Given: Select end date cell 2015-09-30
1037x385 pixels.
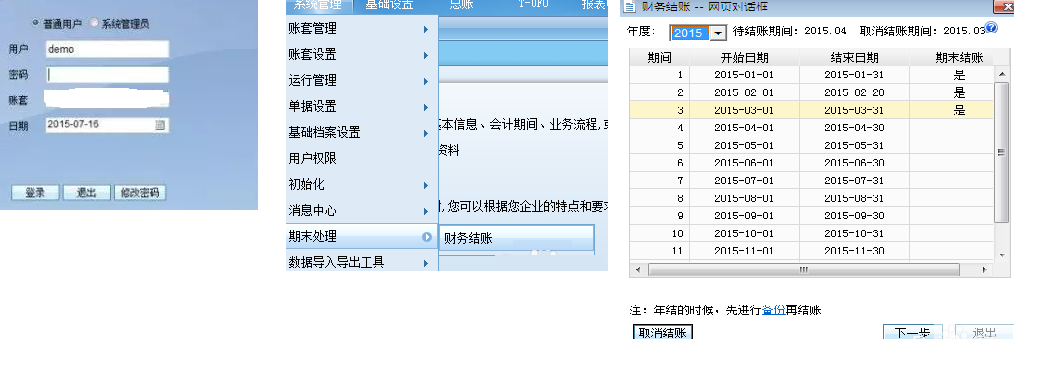Looking at the screenshot, I should pyautogui.click(x=854, y=216).
